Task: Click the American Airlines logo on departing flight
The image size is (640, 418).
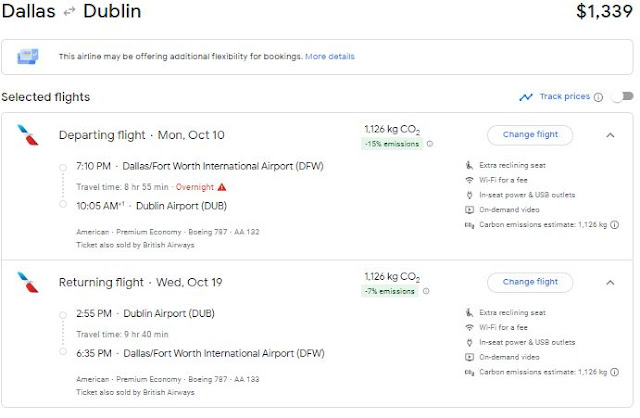Action: pyautogui.click(x=27, y=135)
